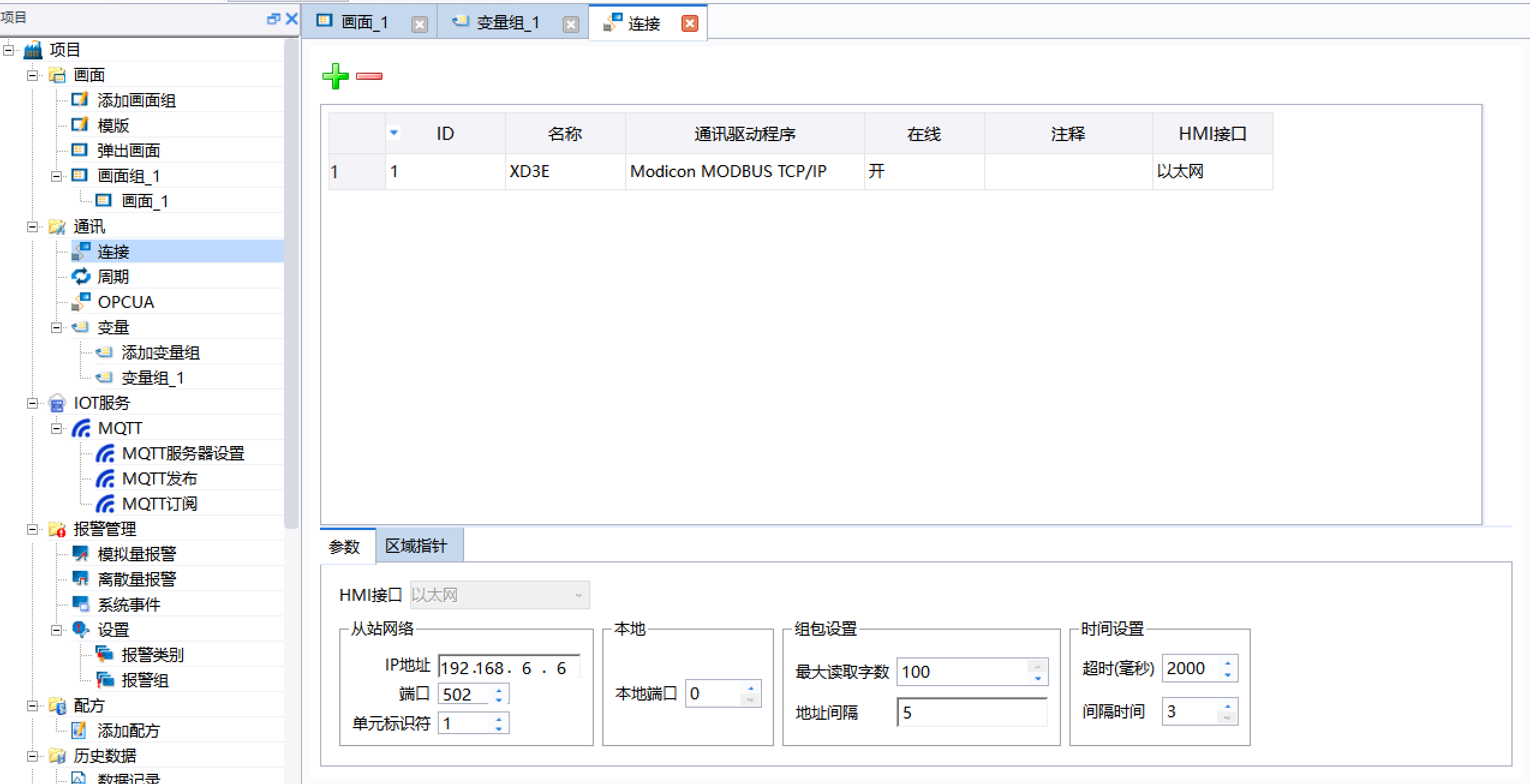Collapse the 变量 tree node
This screenshot has width=1530, height=784.
tap(56, 327)
